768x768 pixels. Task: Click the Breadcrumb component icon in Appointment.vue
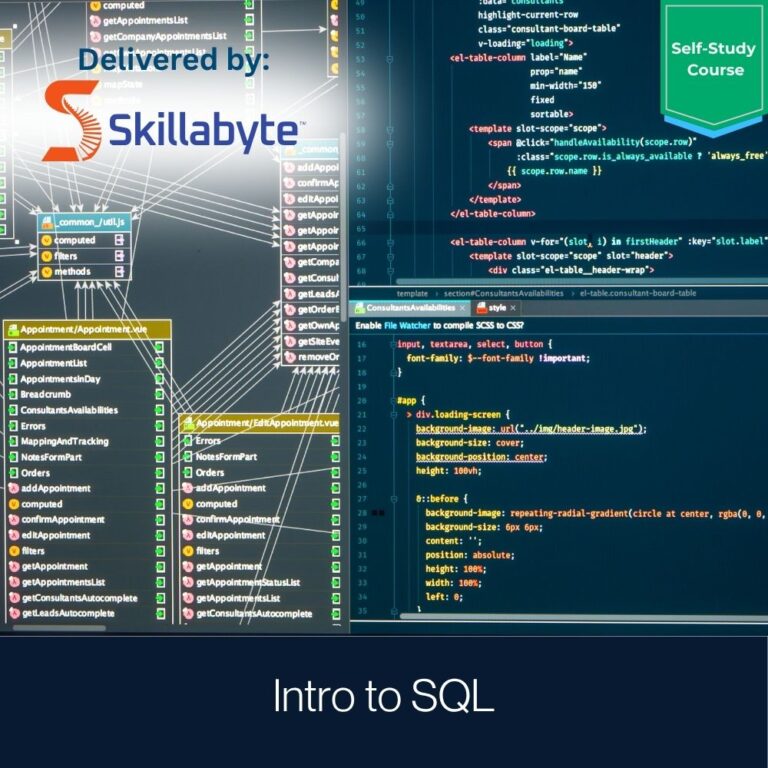(13, 394)
